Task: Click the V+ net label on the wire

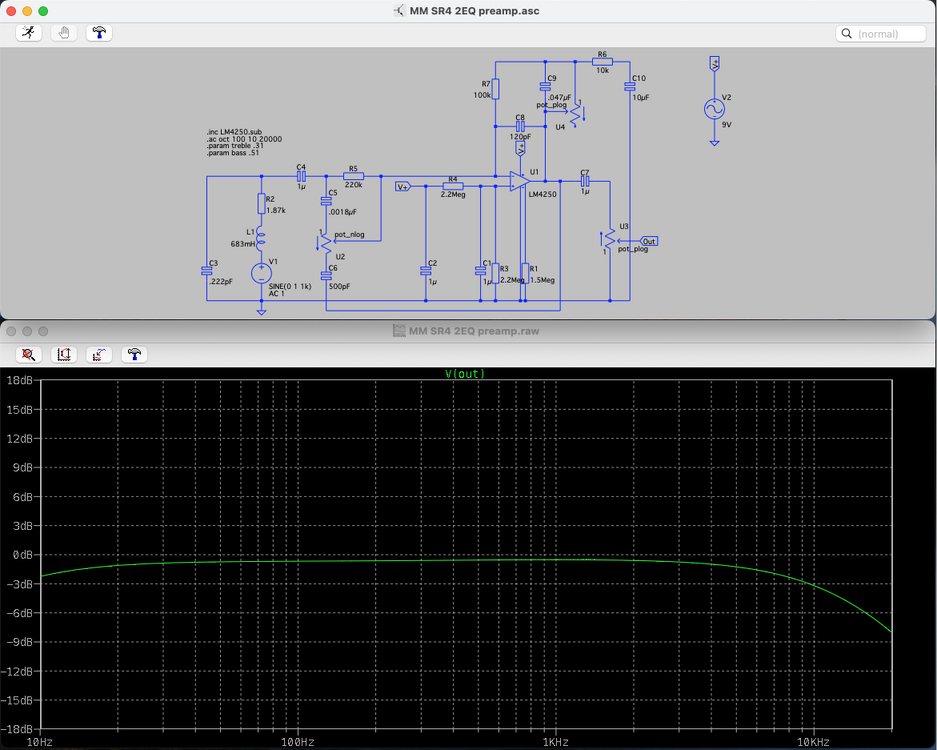Action: [404, 184]
